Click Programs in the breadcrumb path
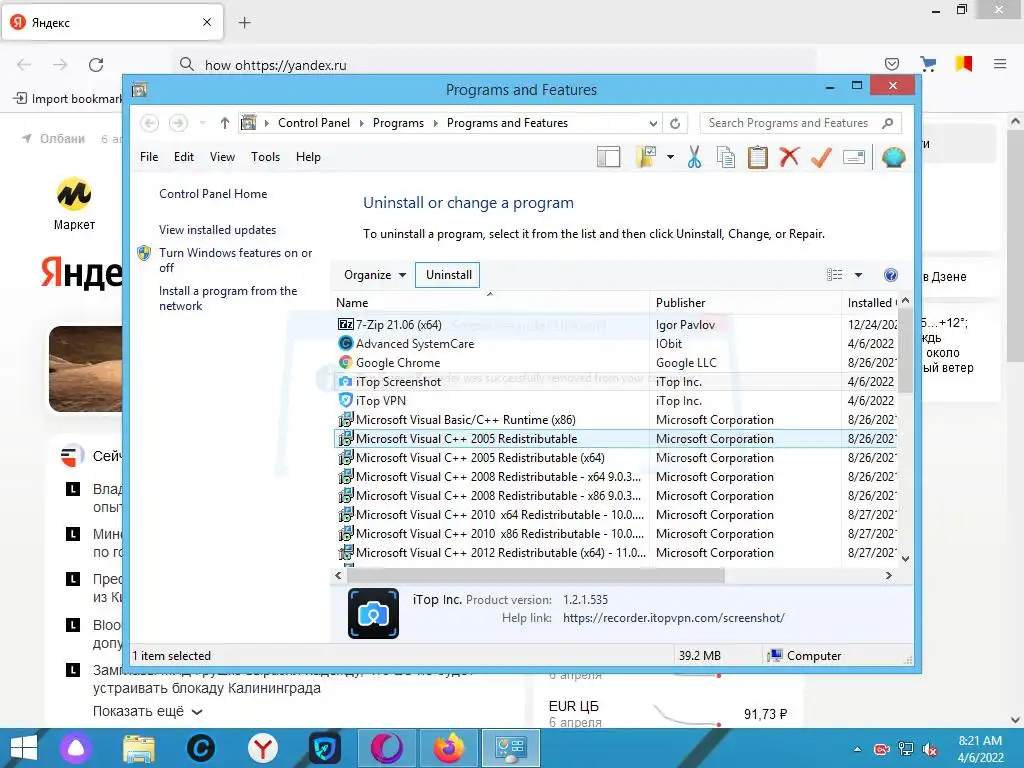The width and height of the screenshot is (1024, 768). click(x=398, y=123)
